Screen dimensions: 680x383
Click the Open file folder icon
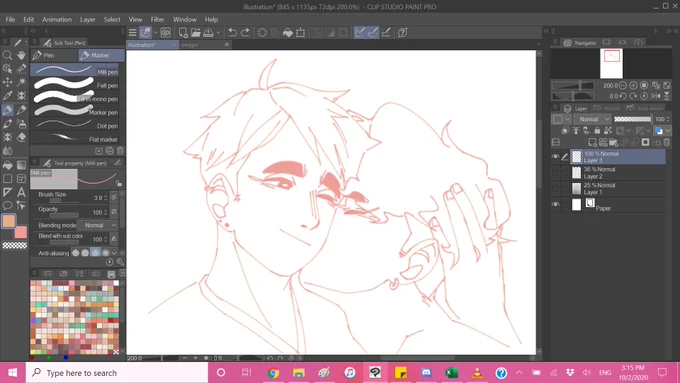click(x=196, y=33)
